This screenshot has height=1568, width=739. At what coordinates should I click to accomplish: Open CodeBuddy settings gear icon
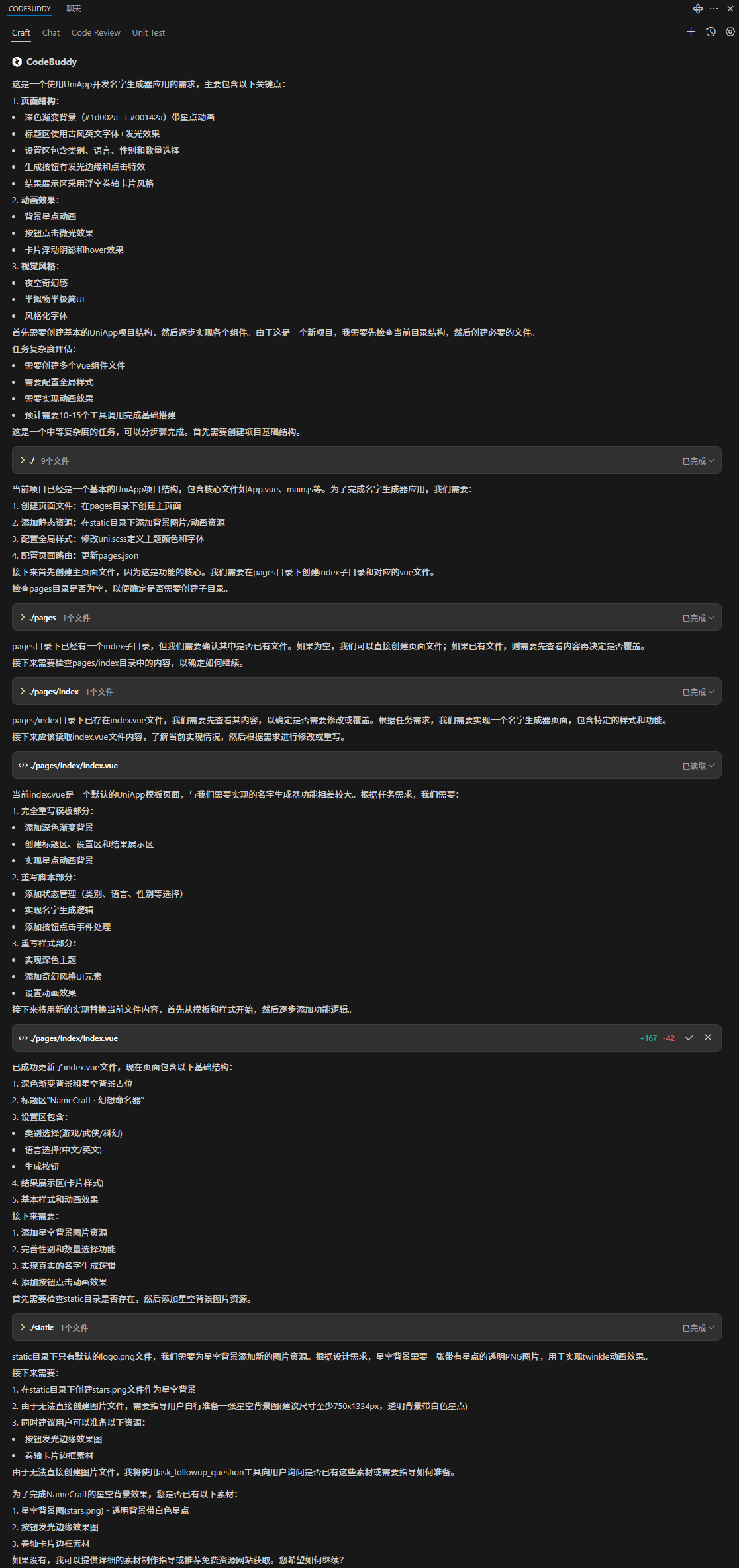(730, 32)
